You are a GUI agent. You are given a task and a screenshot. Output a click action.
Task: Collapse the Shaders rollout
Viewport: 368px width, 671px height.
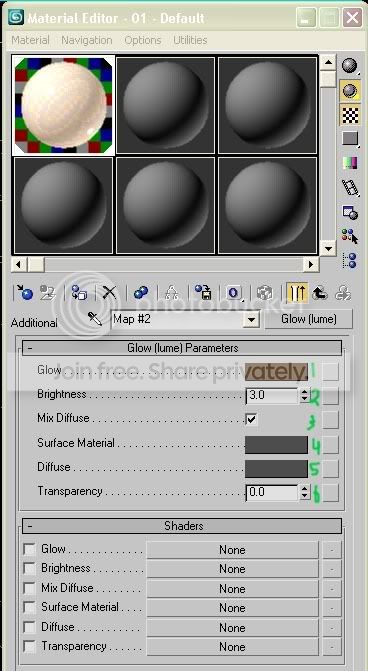182,526
